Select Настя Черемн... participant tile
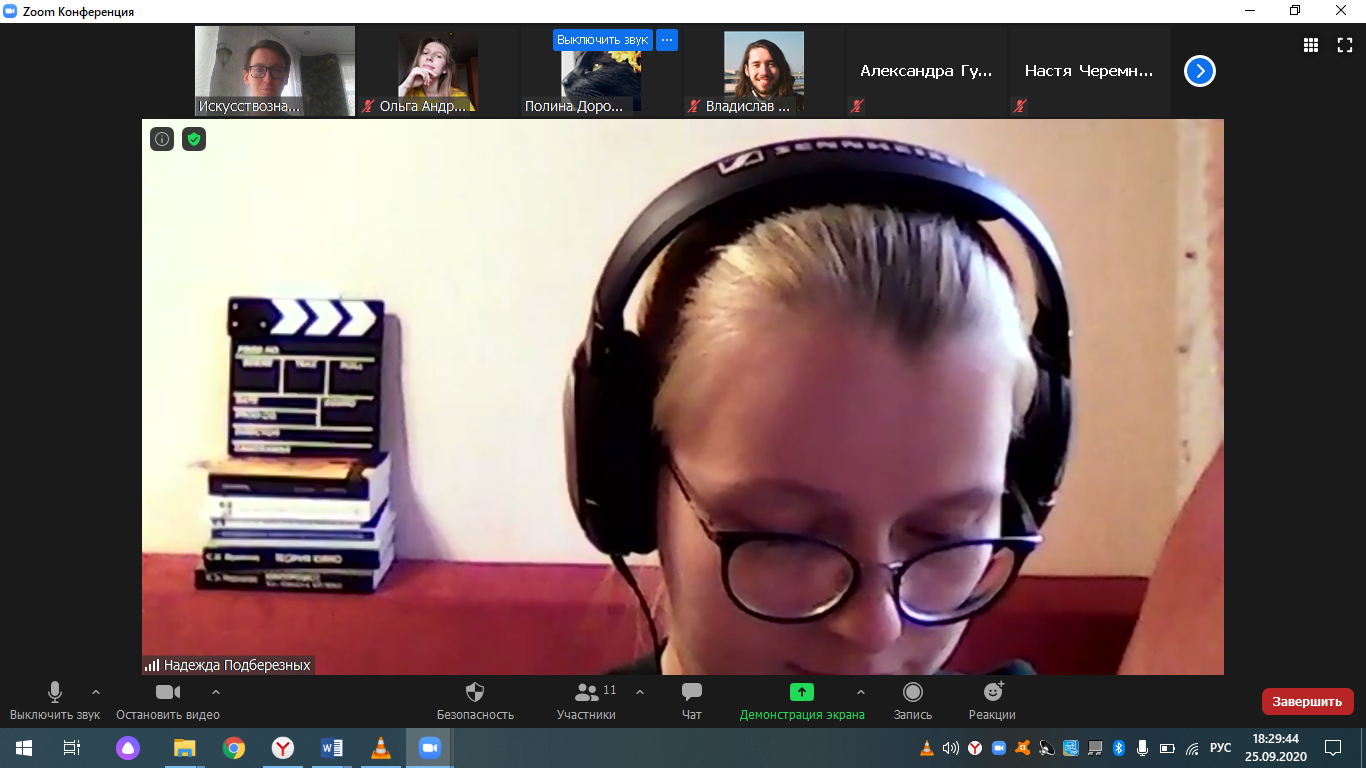 pyautogui.click(x=1089, y=71)
